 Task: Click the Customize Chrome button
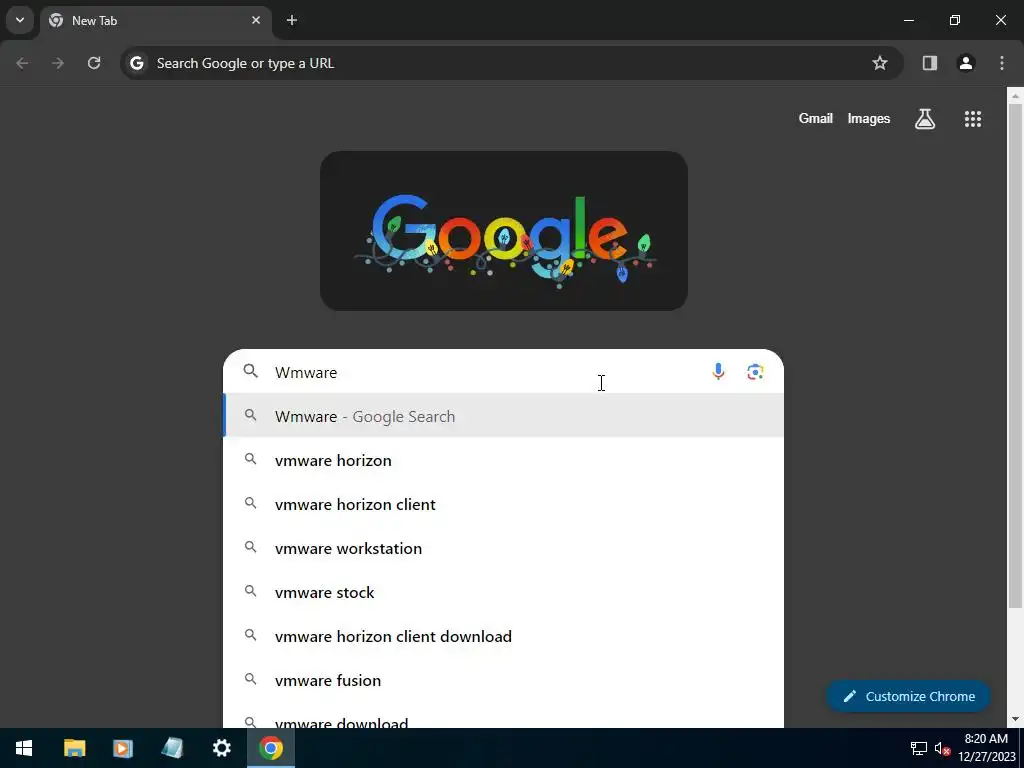pos(908,696)
